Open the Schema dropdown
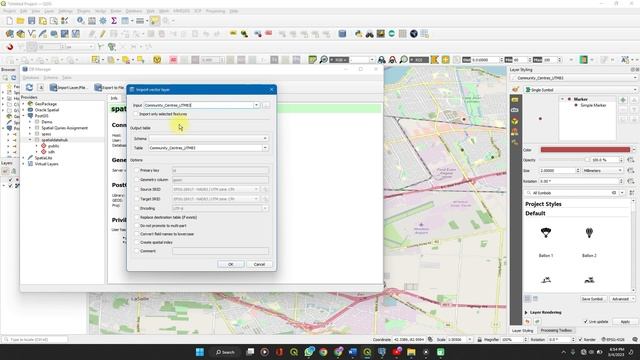Image resolution: width=640 pixels, height=360 pixels. (x=208, y=138)
